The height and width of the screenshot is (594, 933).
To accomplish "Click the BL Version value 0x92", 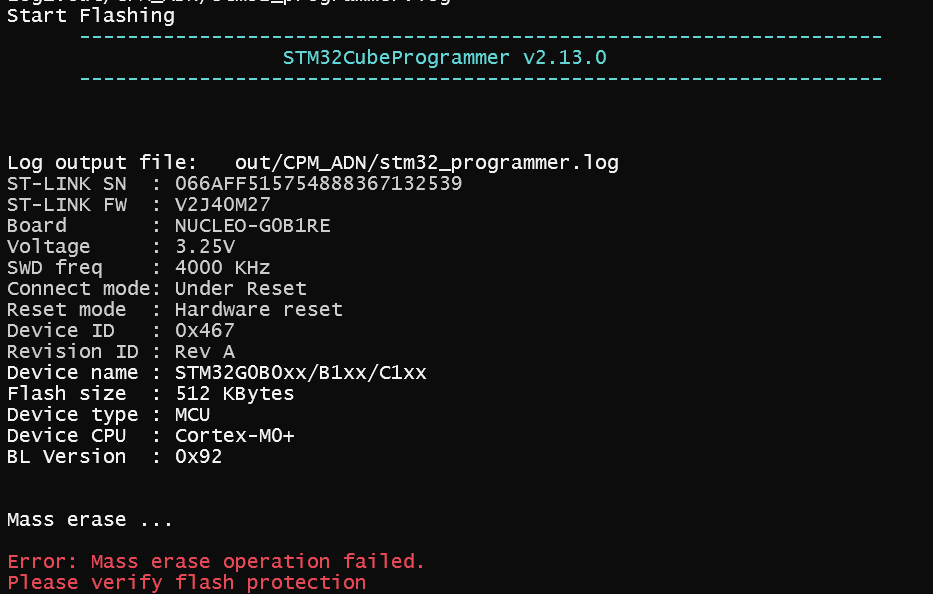I will [198, 457].
